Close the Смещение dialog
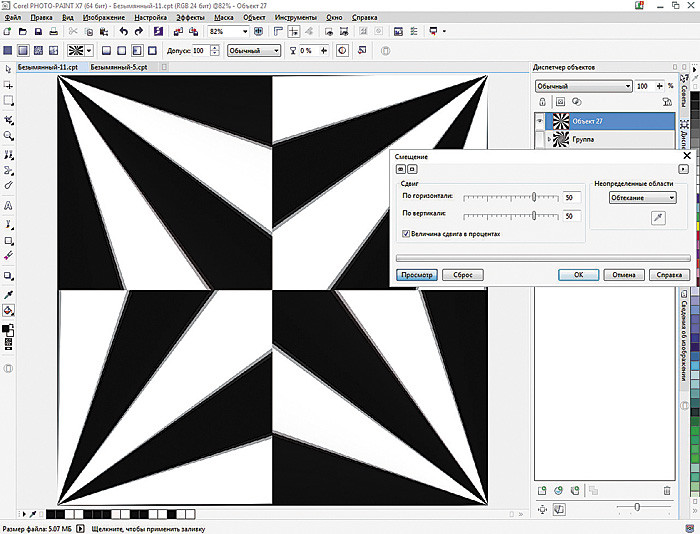Viewport: 700px width, 534px height. click(687, 155)
